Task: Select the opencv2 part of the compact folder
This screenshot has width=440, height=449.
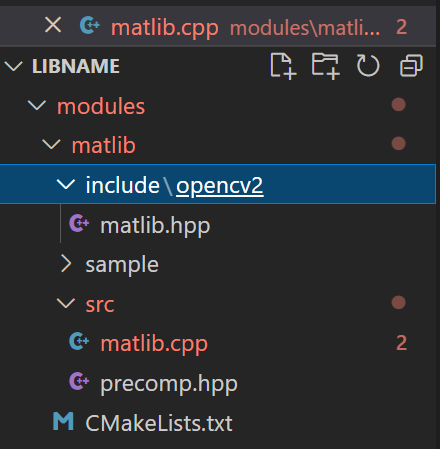Action: [x=220, y=186]
